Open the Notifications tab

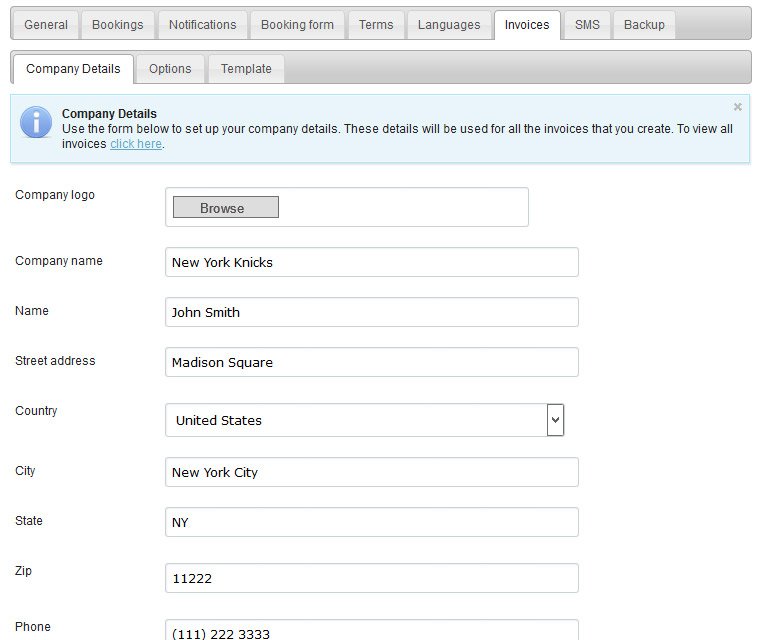203,25
